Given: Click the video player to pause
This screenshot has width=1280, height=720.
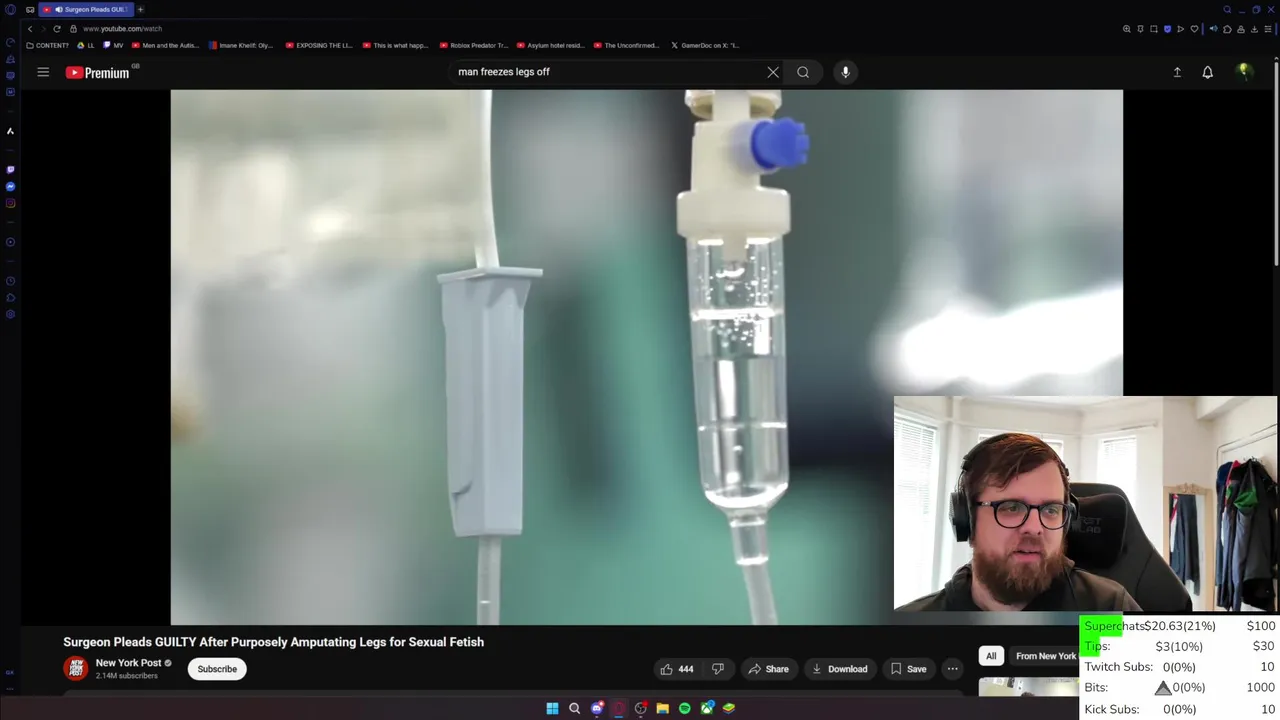Looking at the screenshot, I should tap(646, 357).
